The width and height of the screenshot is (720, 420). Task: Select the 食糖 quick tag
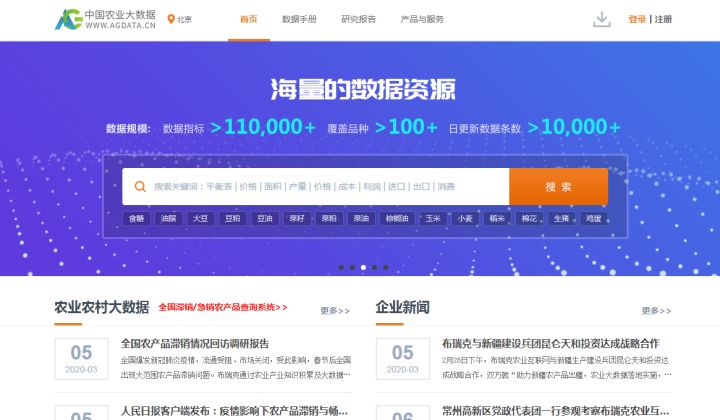coord(136,218)
